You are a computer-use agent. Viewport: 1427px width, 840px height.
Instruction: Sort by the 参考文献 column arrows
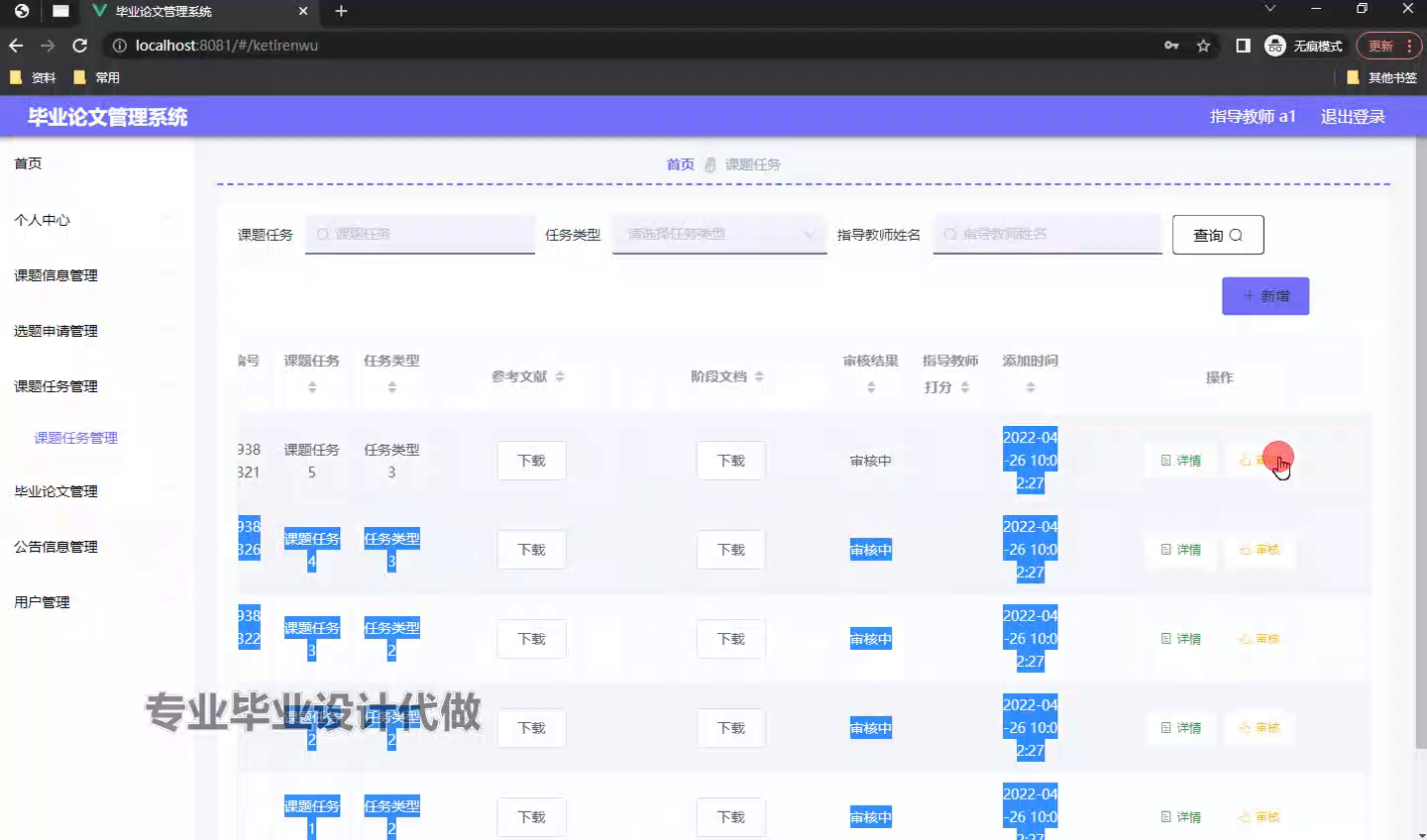pyautogui.click(x=559, y=376)
